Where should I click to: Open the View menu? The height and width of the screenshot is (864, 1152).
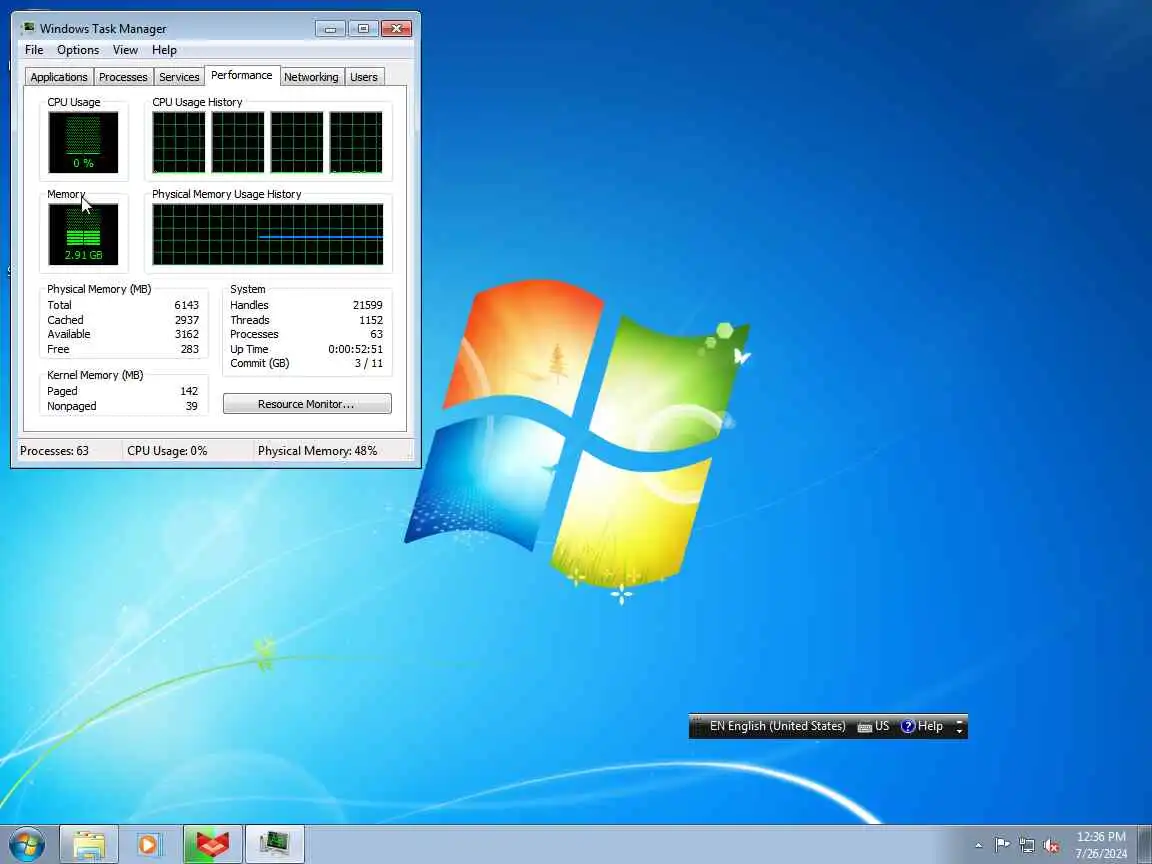[125, 50]
